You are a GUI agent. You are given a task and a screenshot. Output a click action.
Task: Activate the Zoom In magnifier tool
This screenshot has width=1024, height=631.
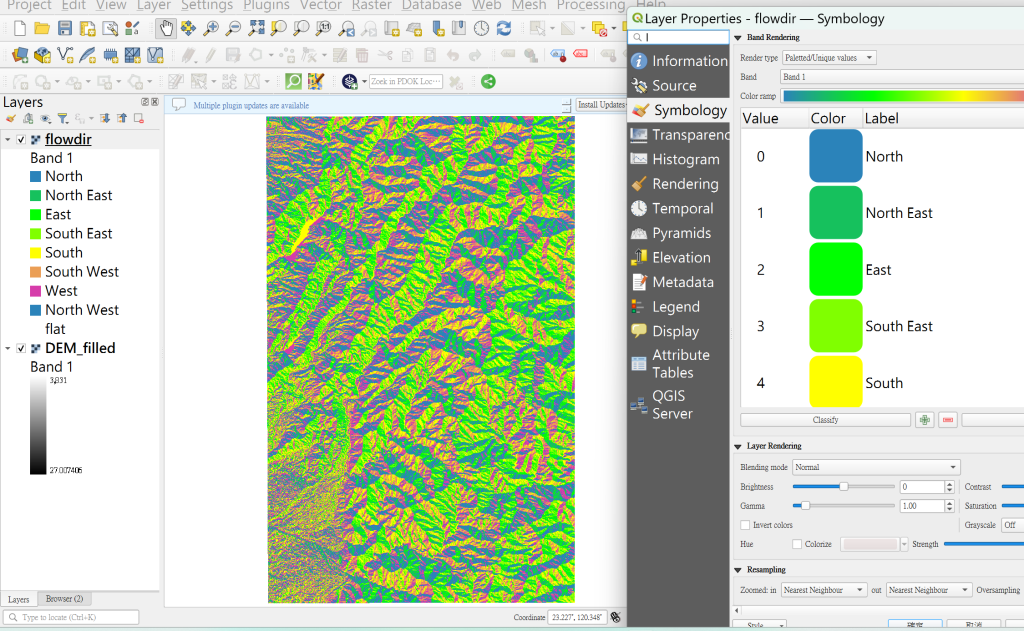pos(210,28)
